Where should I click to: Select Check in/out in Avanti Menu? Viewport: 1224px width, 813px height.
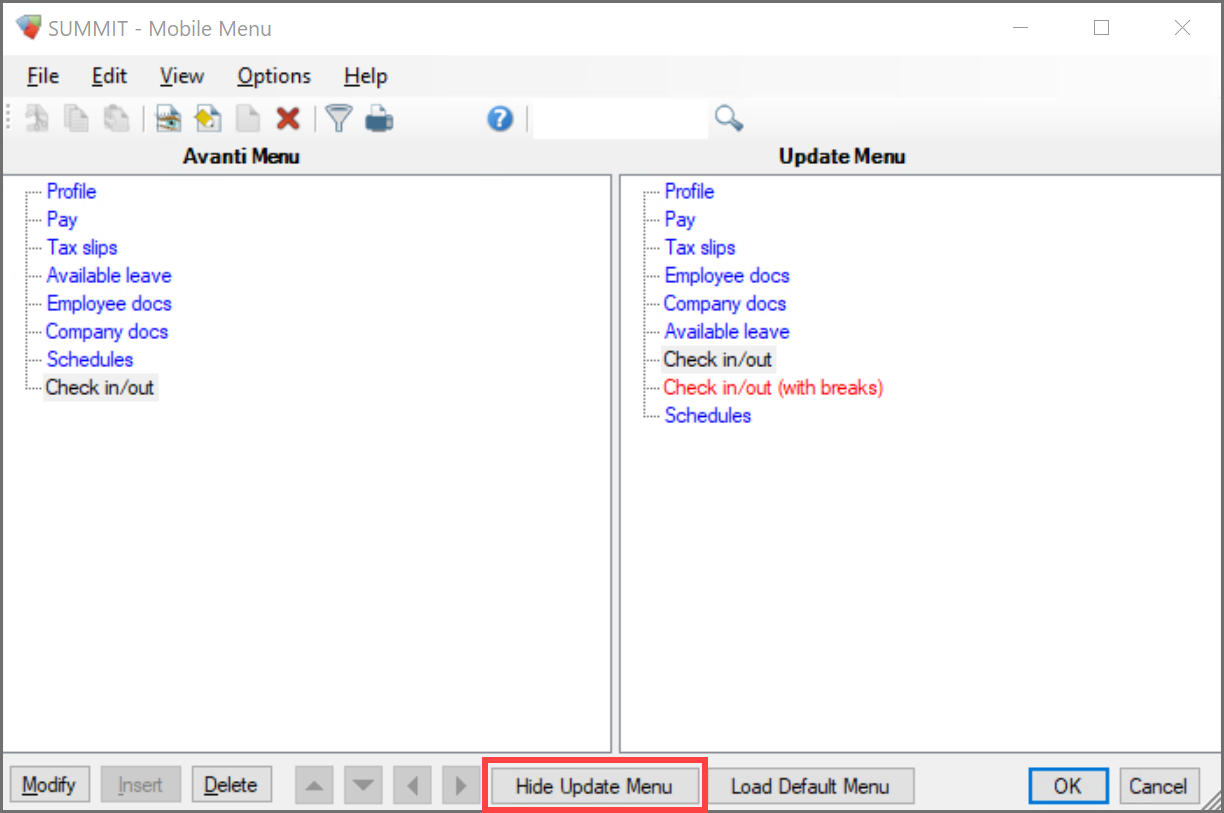point(100,387)
